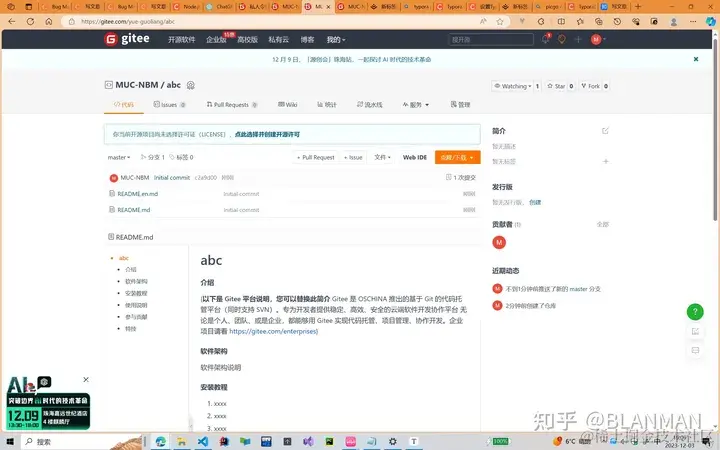Open Visual Studio Code from taskbar
Screen dimensions: 720x450
(202, 442)
